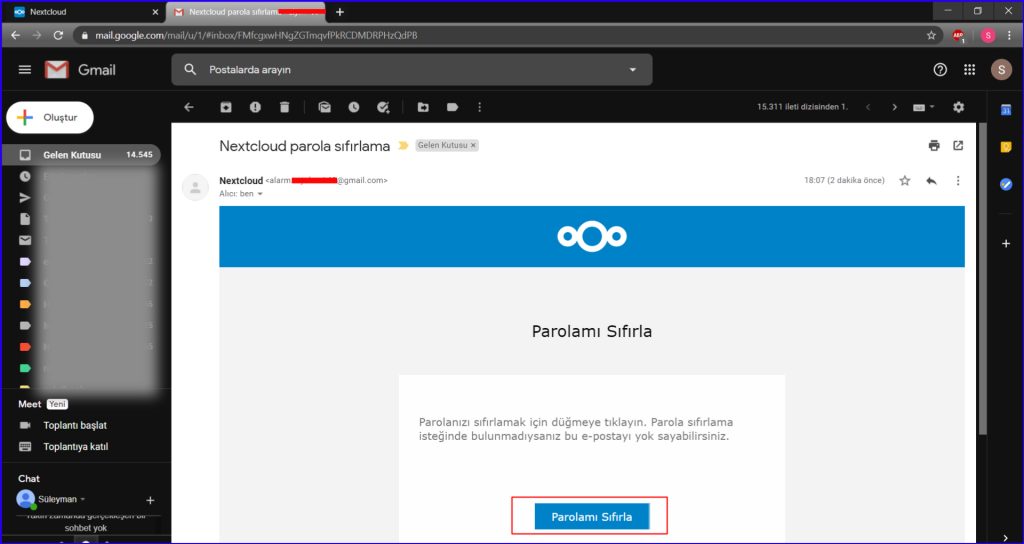Move email to a folder
Viewport: 1024px width, 544px height.
coord(423,107)
